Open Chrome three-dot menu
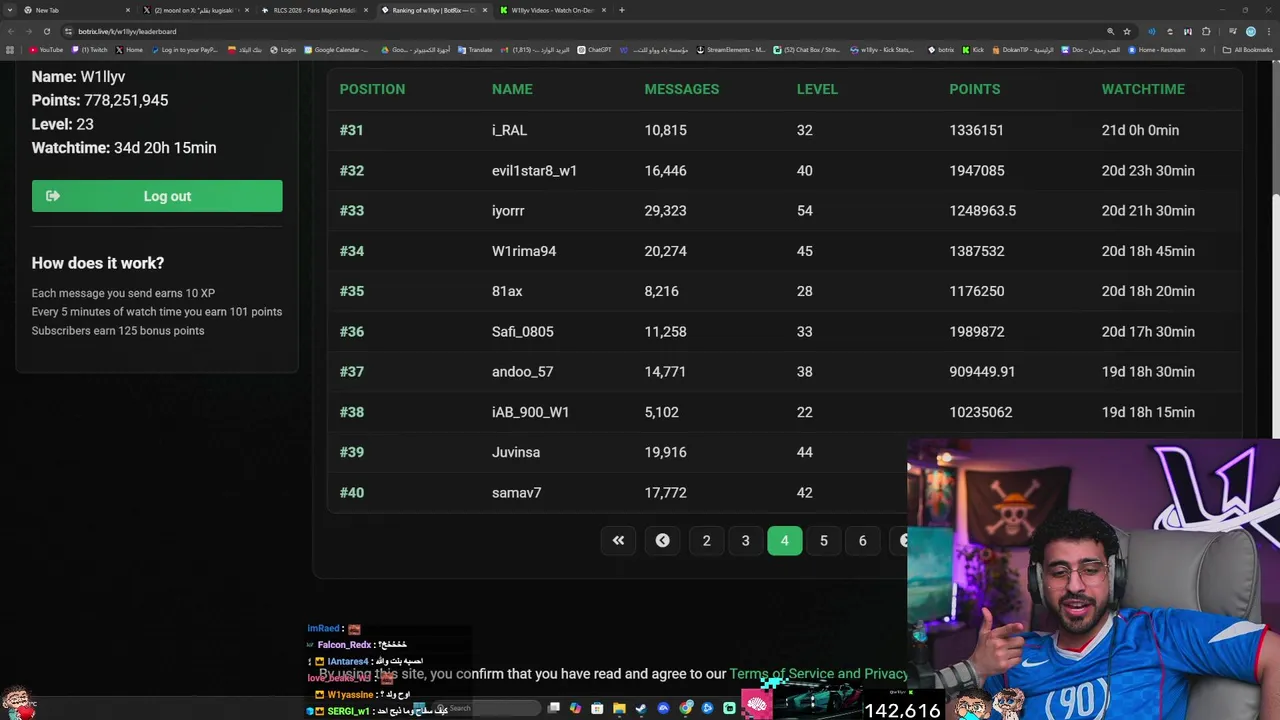Image resolution: width=1280 pixels, height=720 pixels. 1269,31
